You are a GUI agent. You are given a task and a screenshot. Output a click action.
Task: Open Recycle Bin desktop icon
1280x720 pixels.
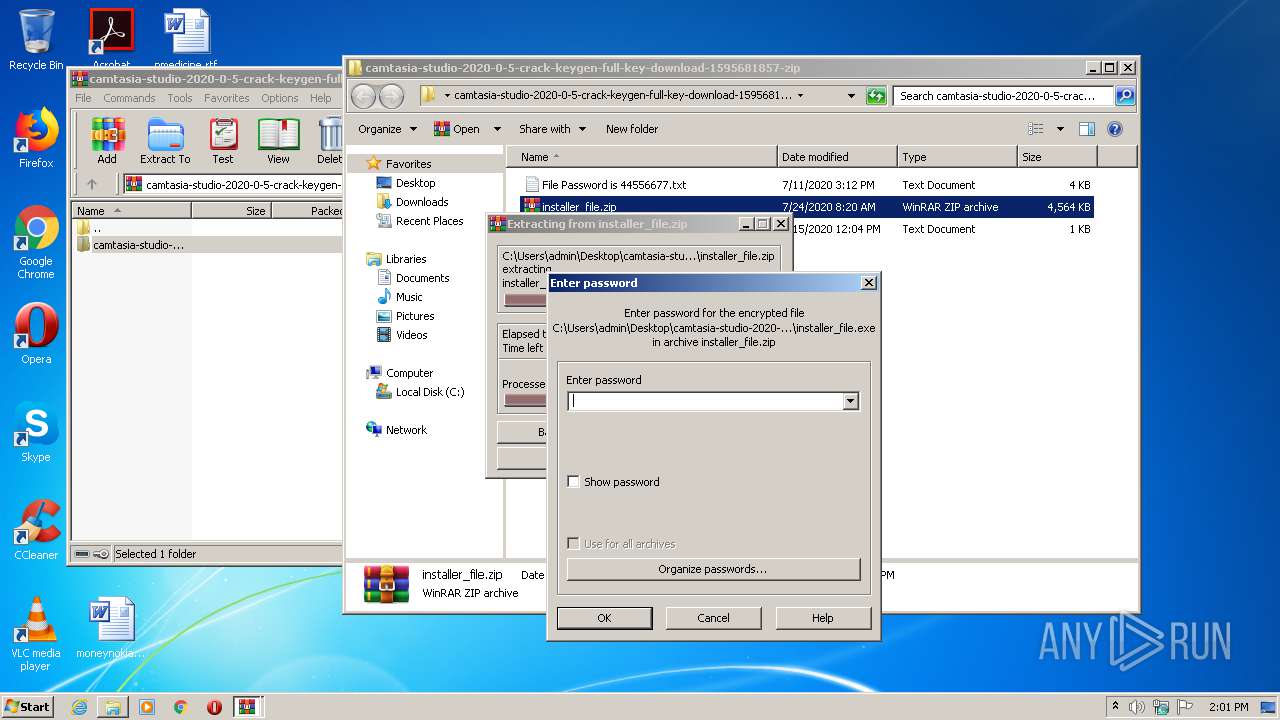coord(36,40)
